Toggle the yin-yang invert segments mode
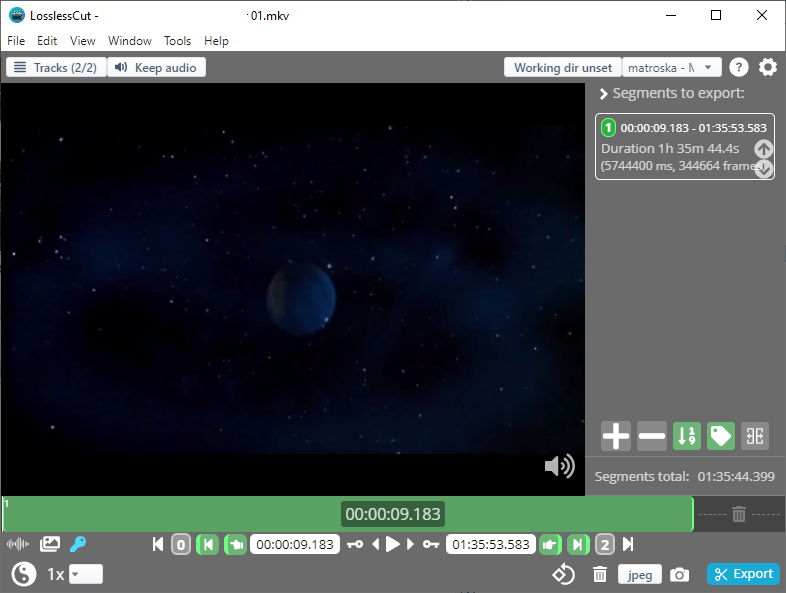The width and height of the screenshot is (786, 593). [x=24, y=574]
